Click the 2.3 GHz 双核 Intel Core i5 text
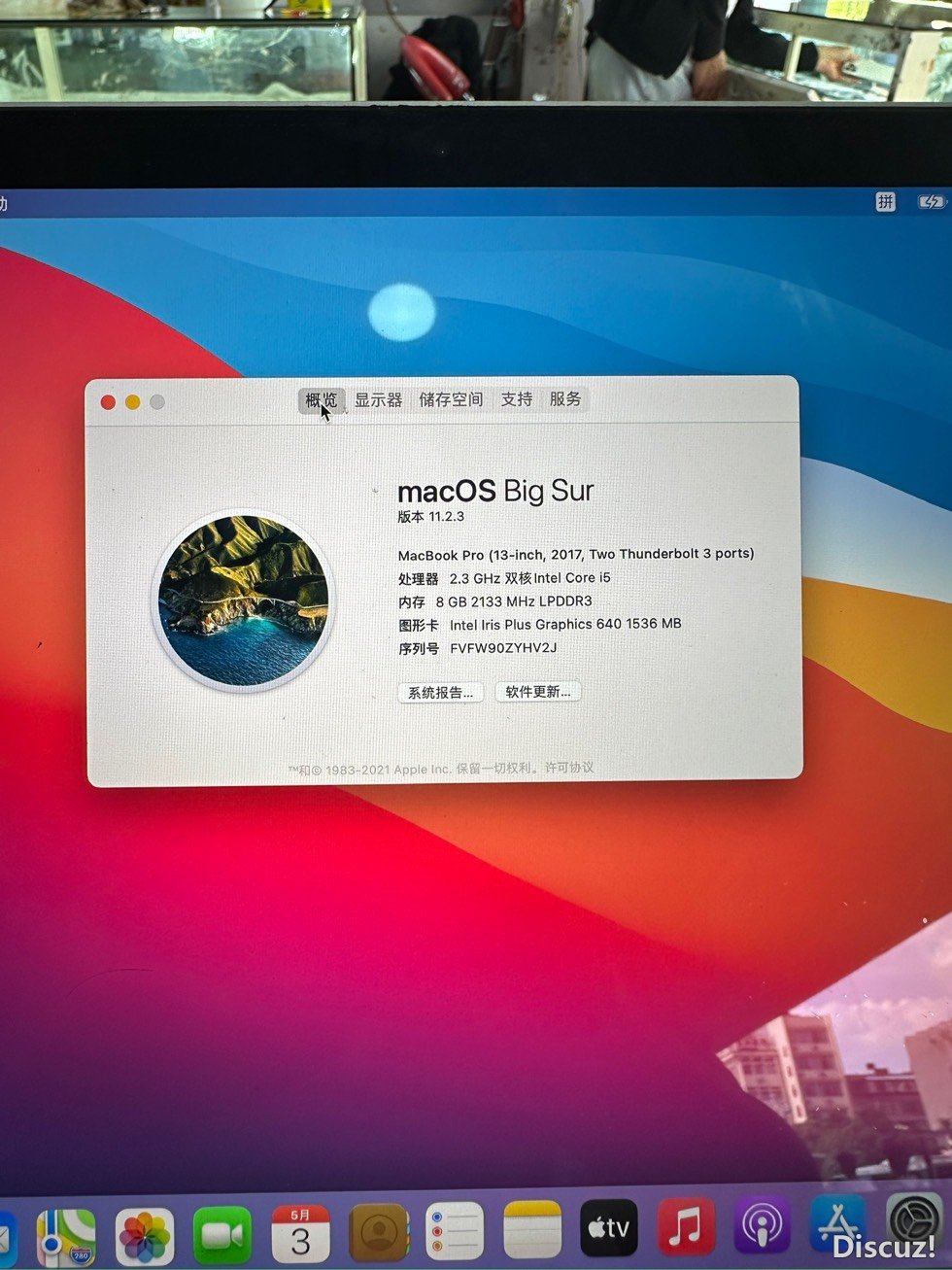952x1270 pixels. pos(530,577)
